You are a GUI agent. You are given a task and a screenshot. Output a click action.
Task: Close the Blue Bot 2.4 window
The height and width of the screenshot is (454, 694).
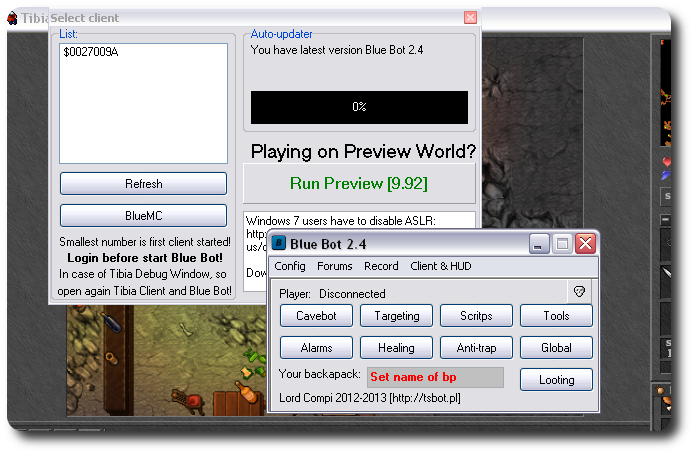585,243
